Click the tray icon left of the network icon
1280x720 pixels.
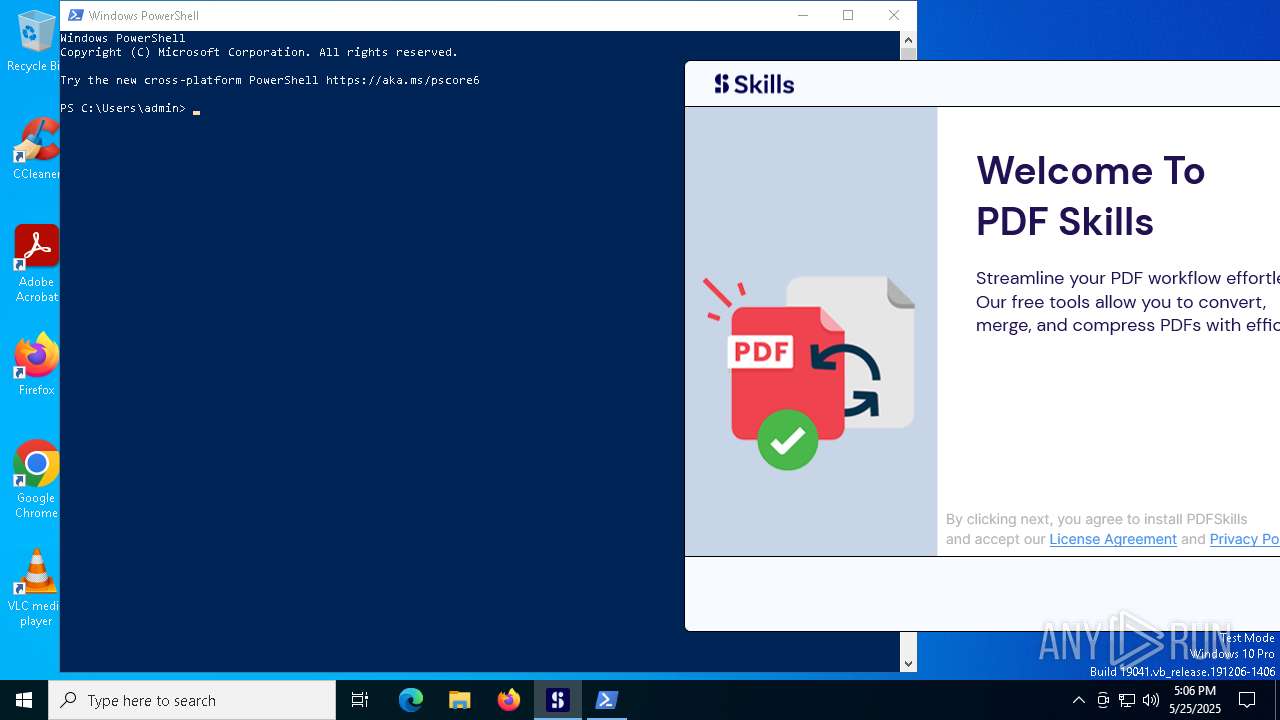point(1103,700)
